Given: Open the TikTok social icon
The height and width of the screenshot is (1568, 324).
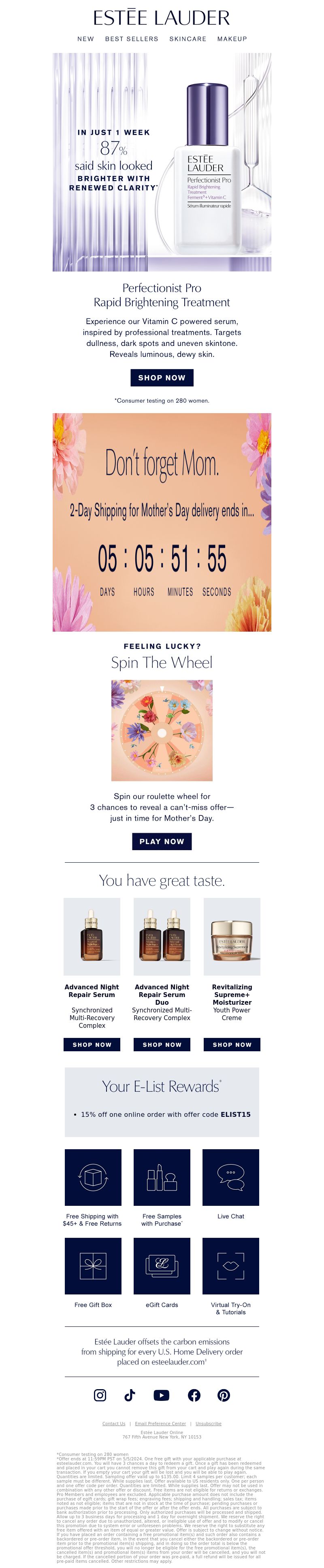Looking at the screenshot, I should tap(130, 1395).
